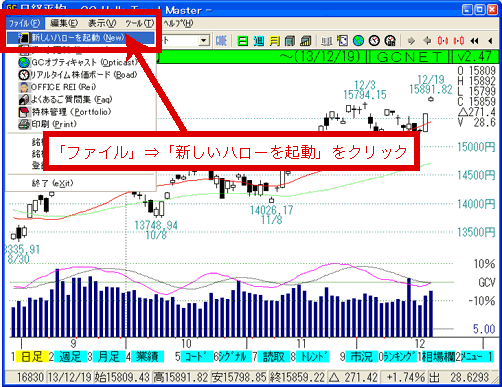The width and height of the screenshot is (502, 387).
Task: Click the gray right arrow toolbar icon
Action: tap(411, 41)
